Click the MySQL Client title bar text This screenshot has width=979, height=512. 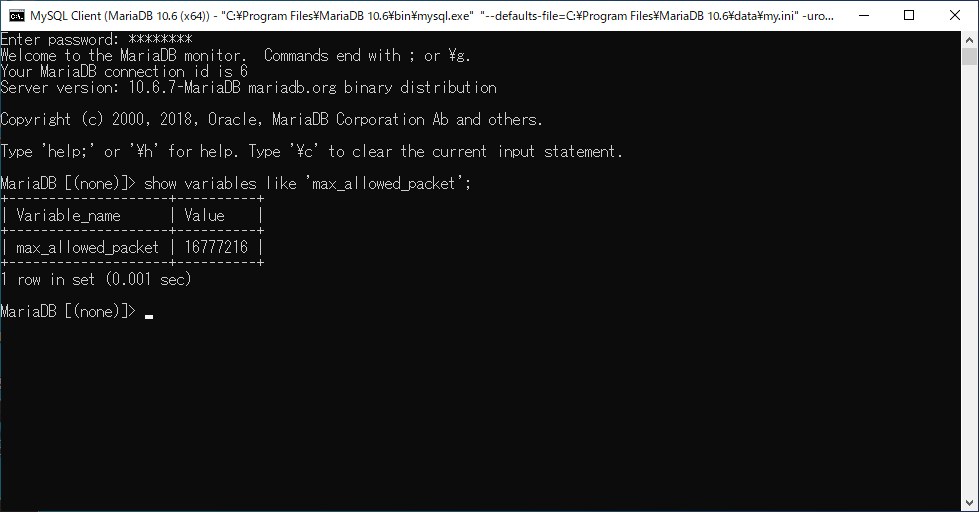pyautogui.click(x=432, y=16)
